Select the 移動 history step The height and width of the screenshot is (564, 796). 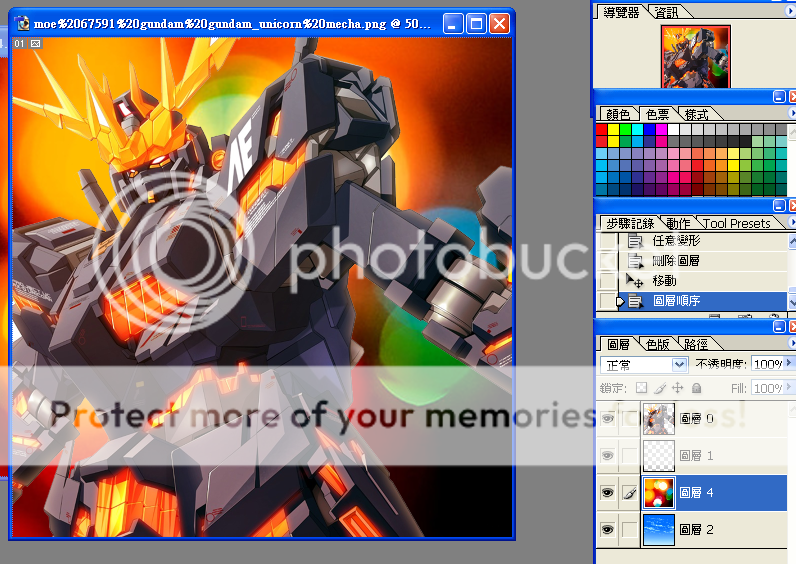(664, 281)
